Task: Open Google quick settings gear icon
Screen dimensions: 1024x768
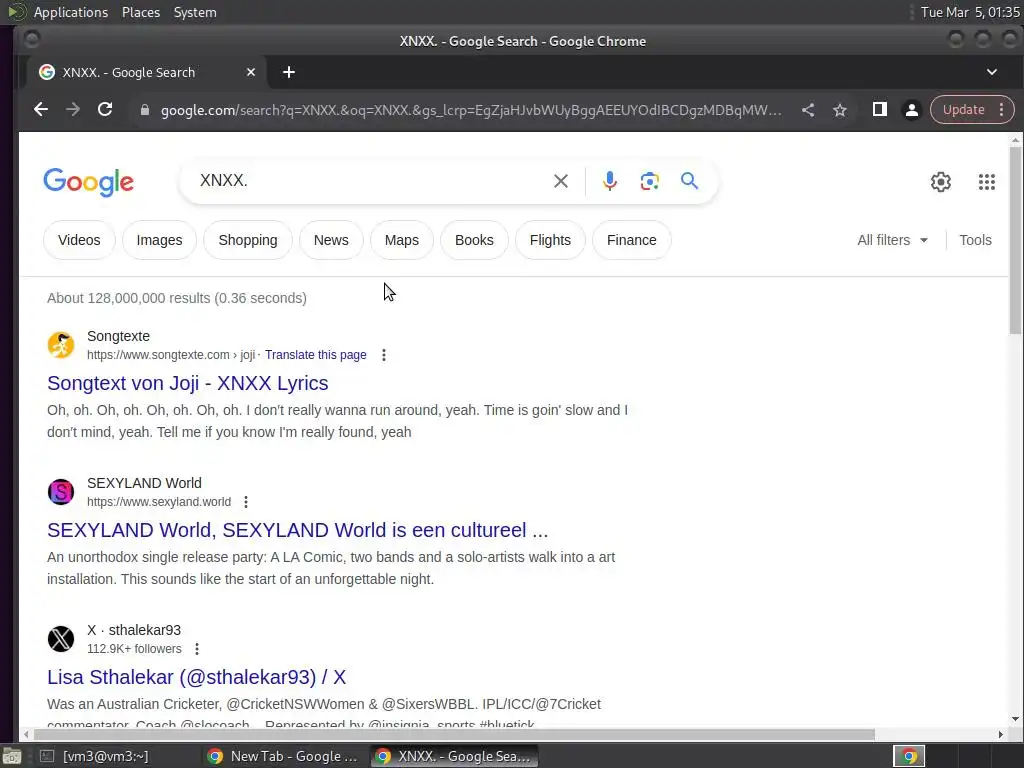Action: pos(940,182)
